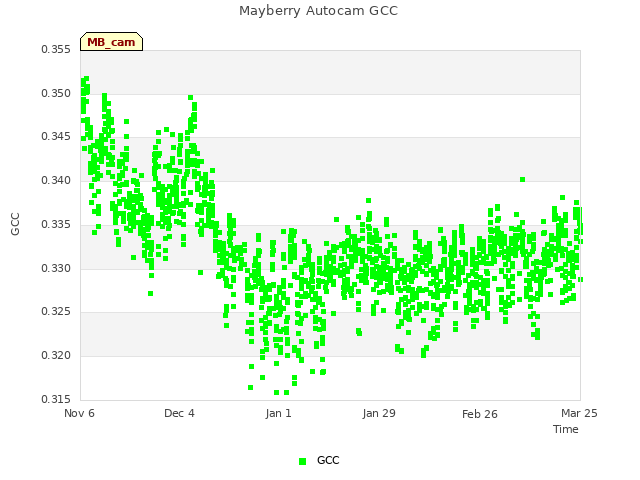Click the 0.315 y-axis tick label
The image size is (640, 480).
[x=56, y=399]
